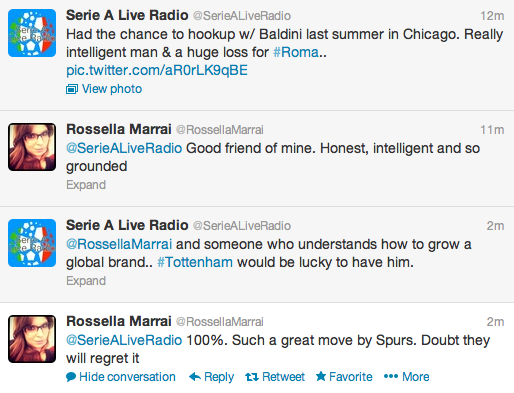Click the View photo link text
Screen dimensions: 514x393
pyautogui.click(x=112, y=89)
